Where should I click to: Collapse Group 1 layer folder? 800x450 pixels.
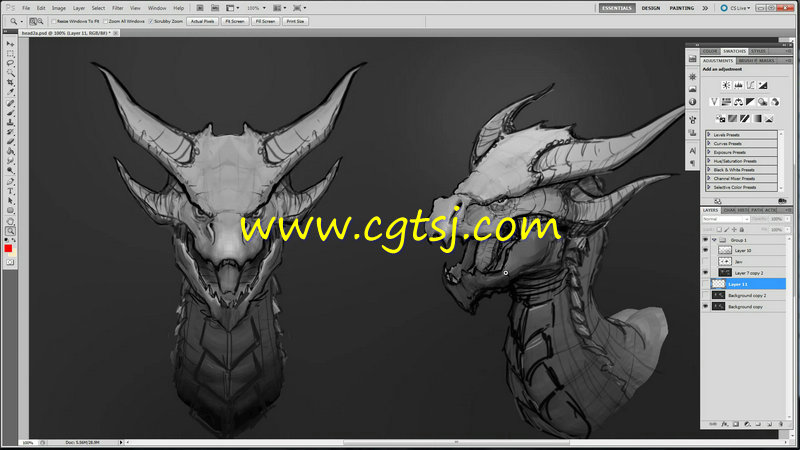(714, 240)
